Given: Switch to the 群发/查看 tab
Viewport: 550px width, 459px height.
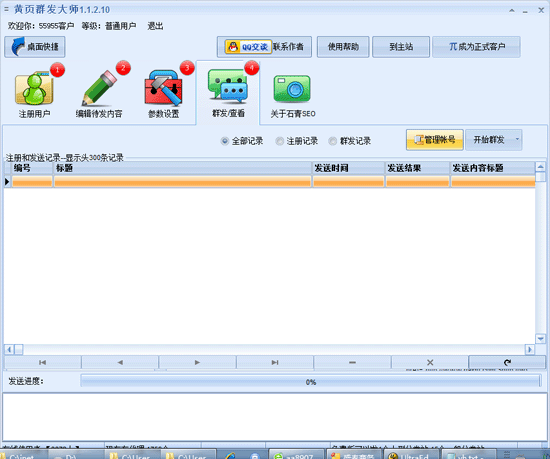Looking at the screenshot, I should point(228,93).
